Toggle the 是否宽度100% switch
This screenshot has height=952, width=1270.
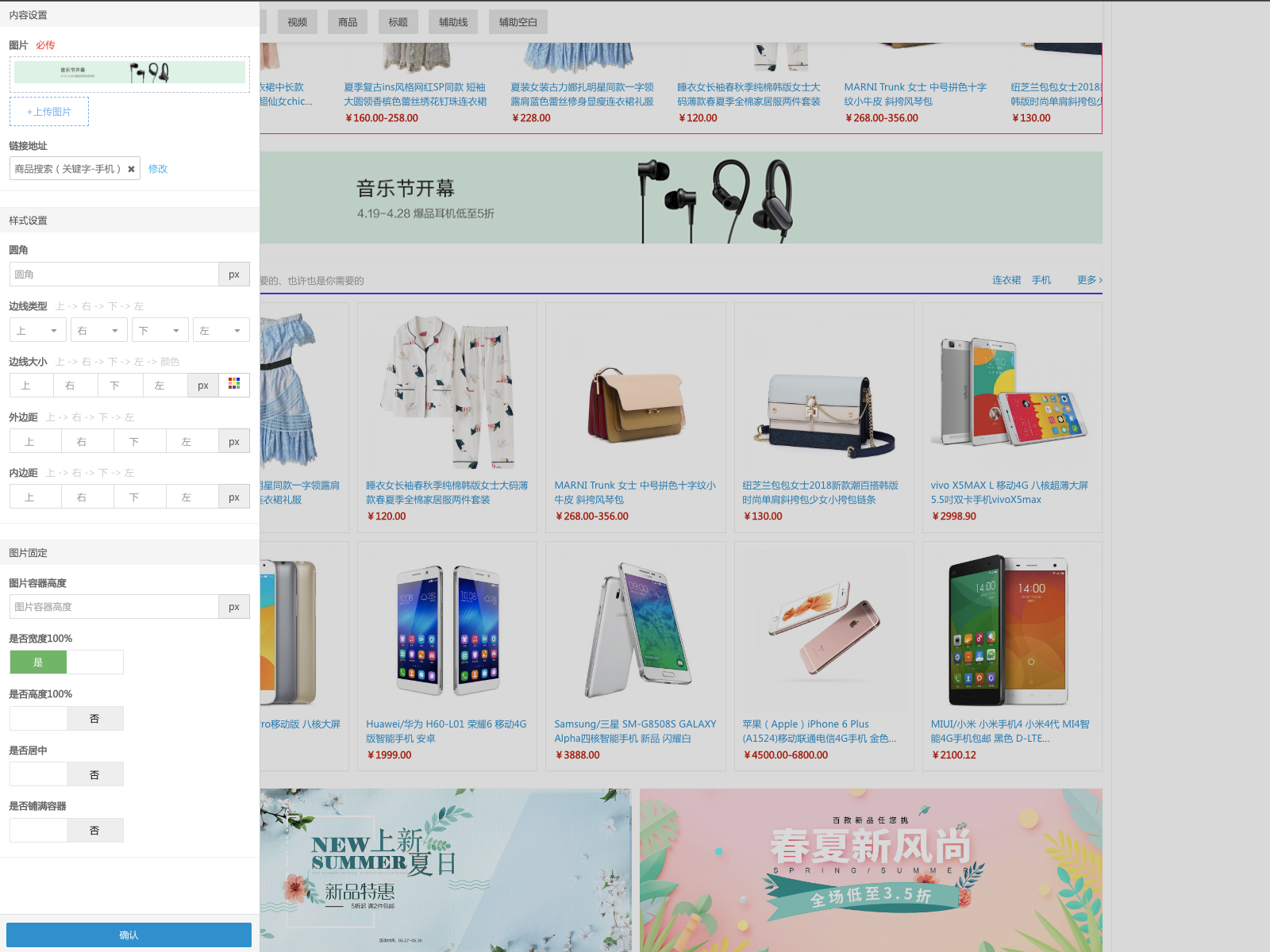click(x=67, y=662)
